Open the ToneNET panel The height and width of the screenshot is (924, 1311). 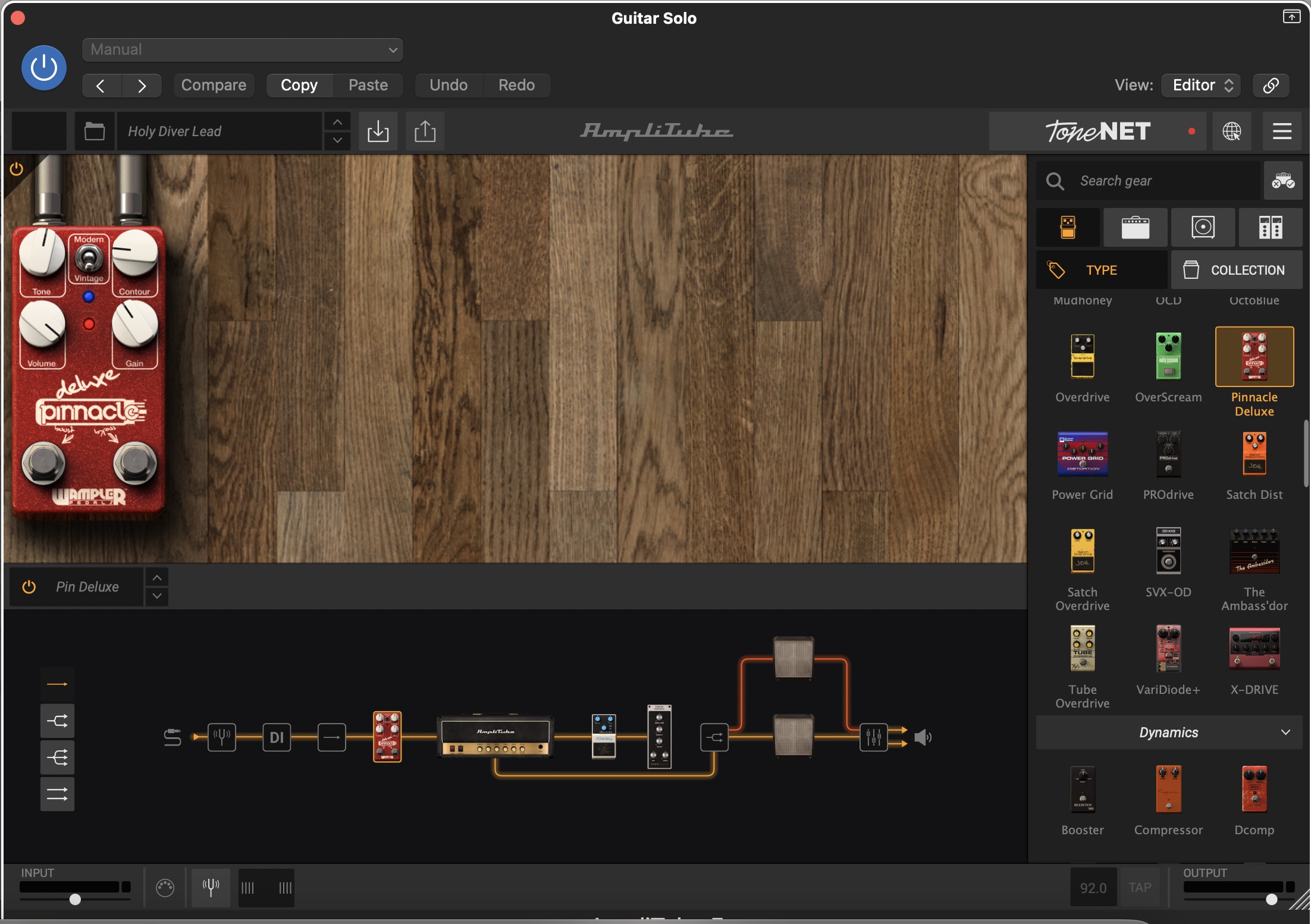tap(1097, 131)
